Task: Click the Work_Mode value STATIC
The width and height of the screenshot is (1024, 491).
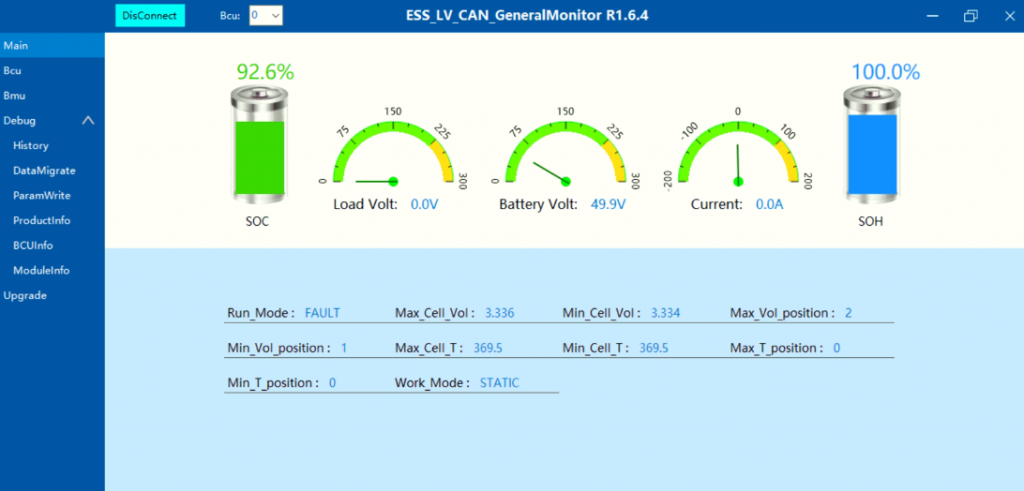Action: click(x=500, y=383)
